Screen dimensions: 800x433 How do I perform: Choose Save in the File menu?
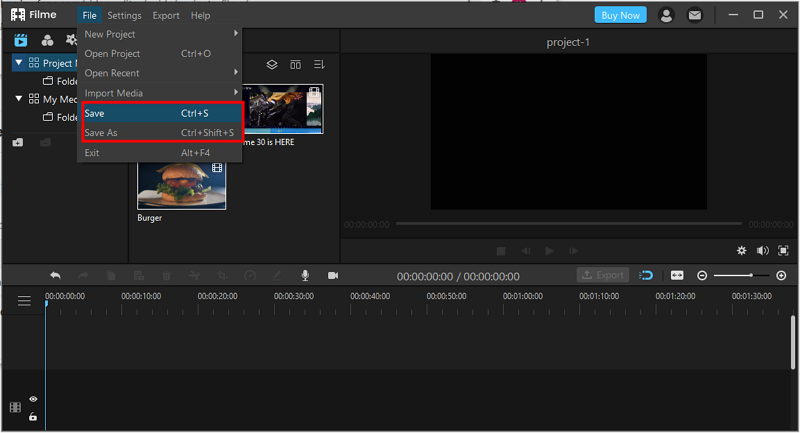pos(160,113)
